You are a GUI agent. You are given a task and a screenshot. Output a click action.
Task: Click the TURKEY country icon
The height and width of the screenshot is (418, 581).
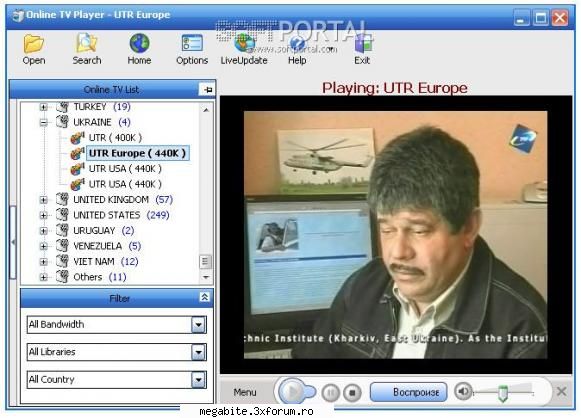62,107
